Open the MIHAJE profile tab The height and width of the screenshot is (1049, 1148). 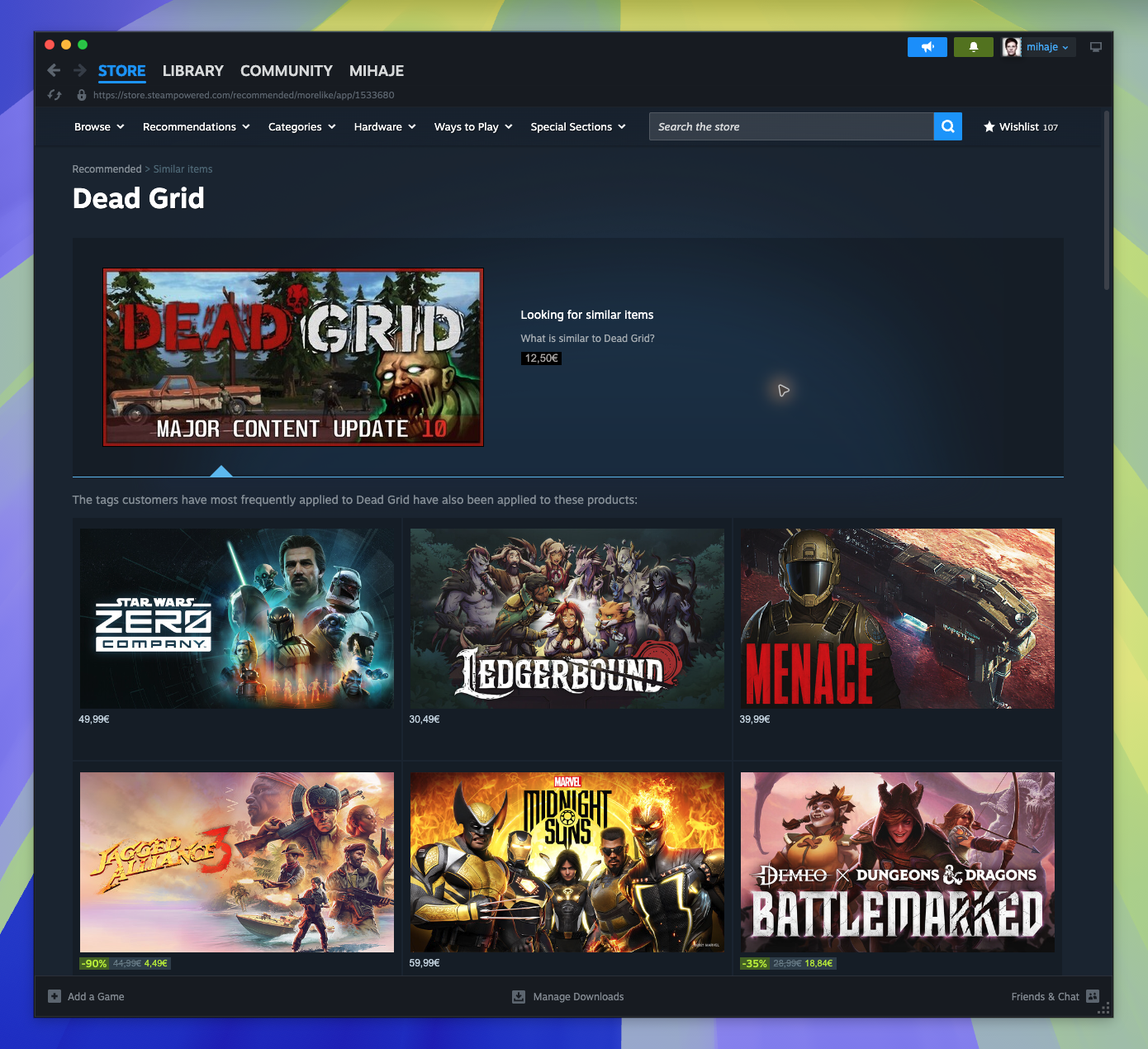pos(377,71)
